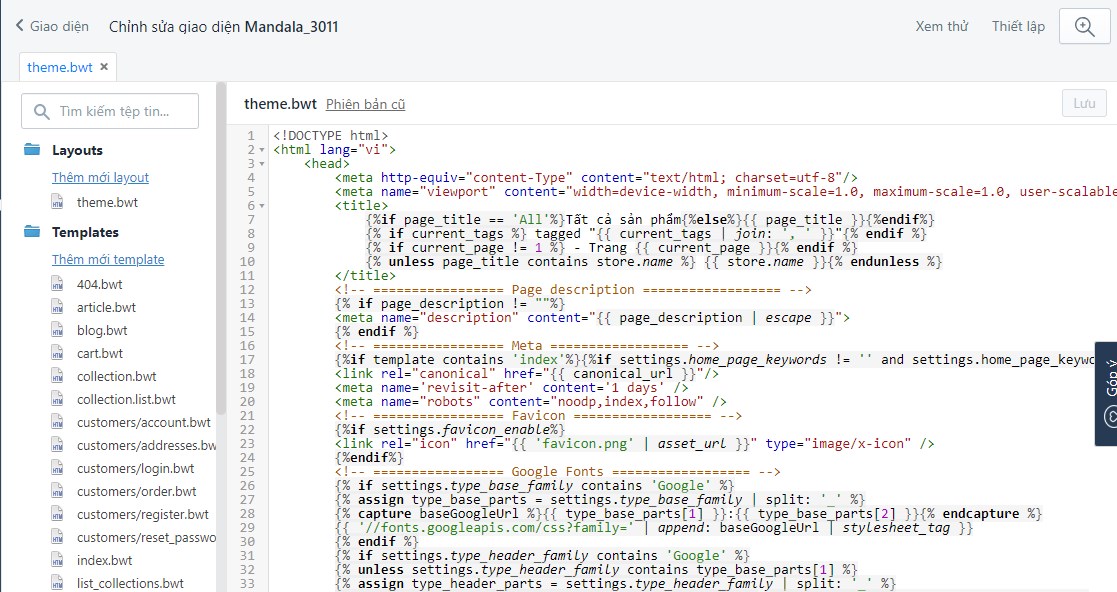Click the Lưu save button
The width and height of the screenshot is (1117, 592).
pyautogui.click(x=1083, y=103)
